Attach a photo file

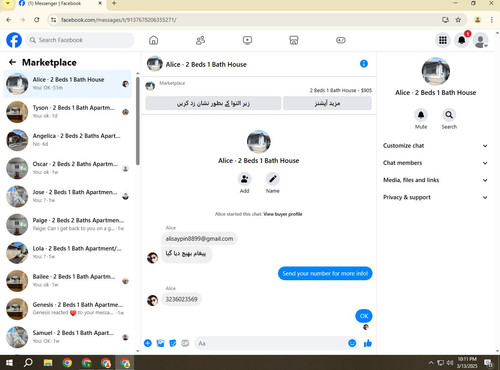(x=160, y=343)
